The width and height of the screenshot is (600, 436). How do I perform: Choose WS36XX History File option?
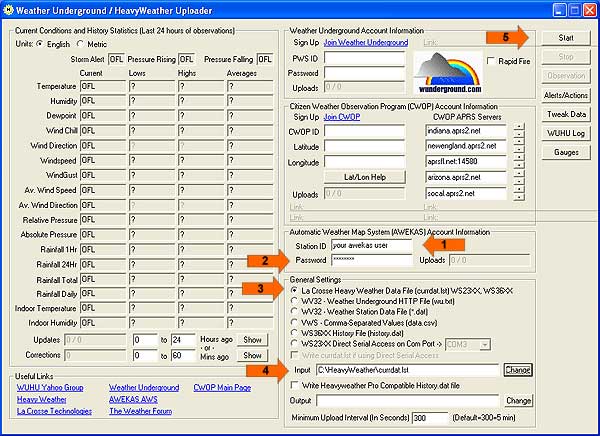294,333
